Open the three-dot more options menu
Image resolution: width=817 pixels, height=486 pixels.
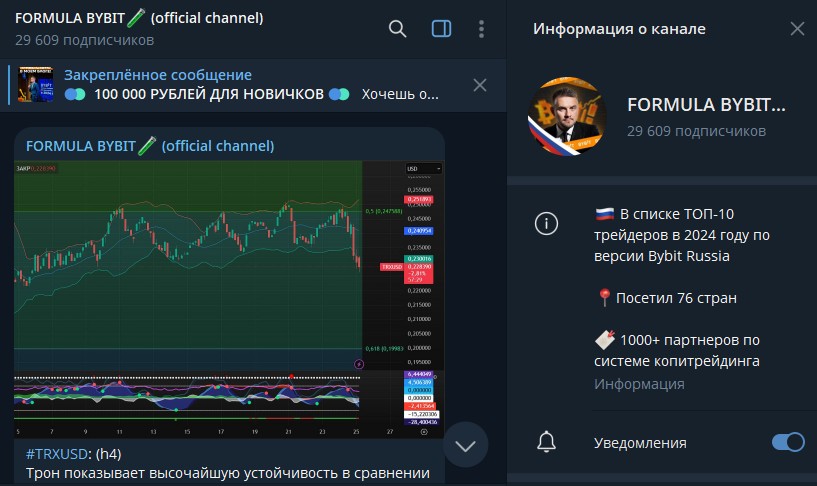click(x=481, y=29)
